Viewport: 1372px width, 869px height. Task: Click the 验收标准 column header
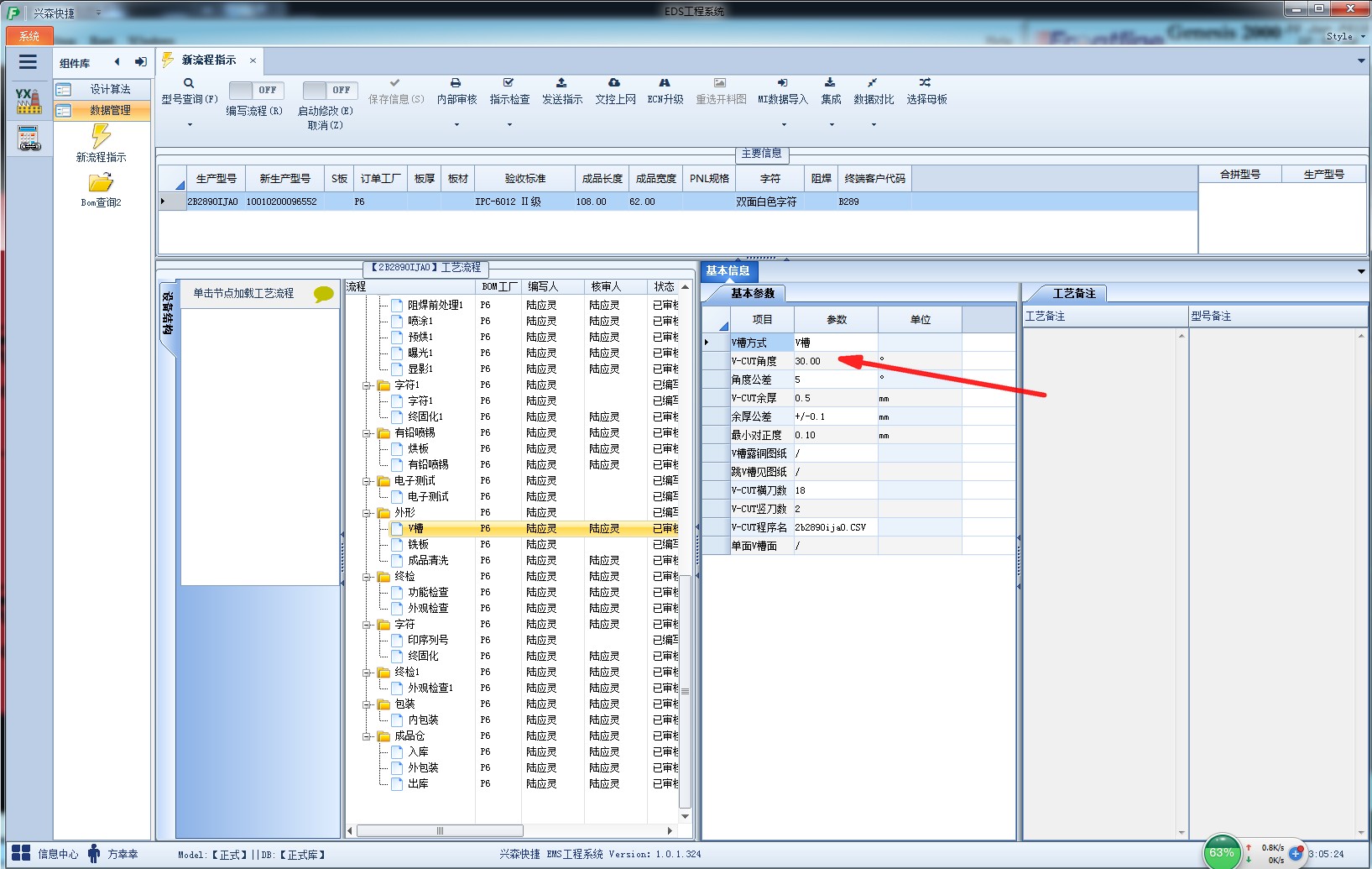click(x=525, y=178)
